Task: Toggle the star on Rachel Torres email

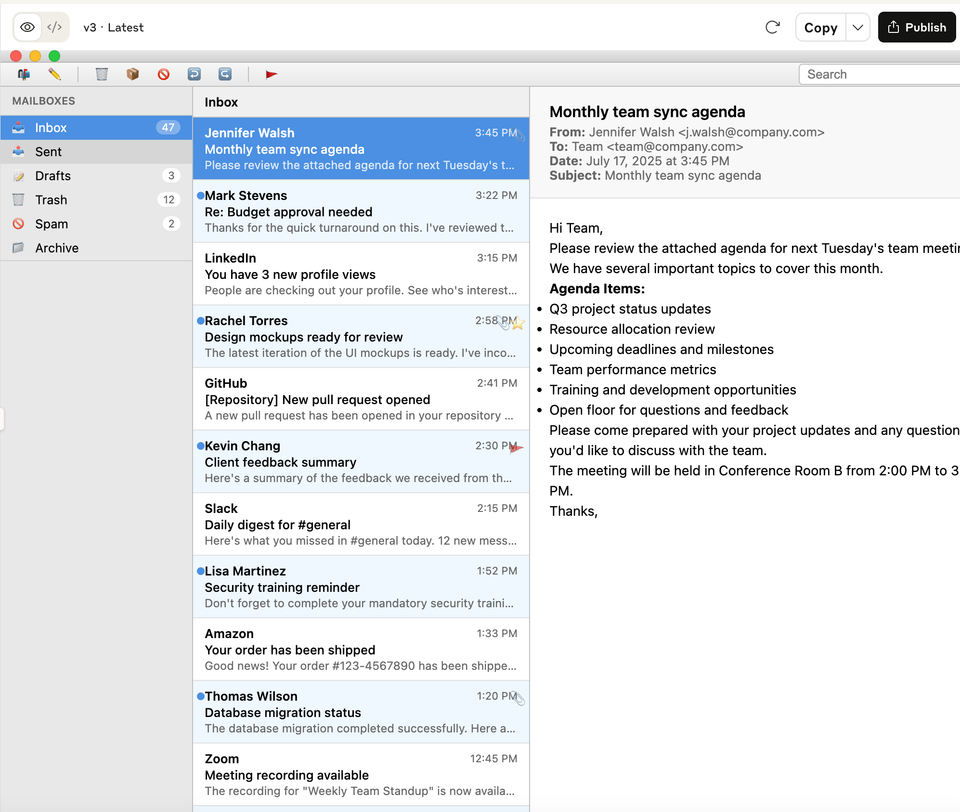Action: pyautogui.click(x=518, y=323)
